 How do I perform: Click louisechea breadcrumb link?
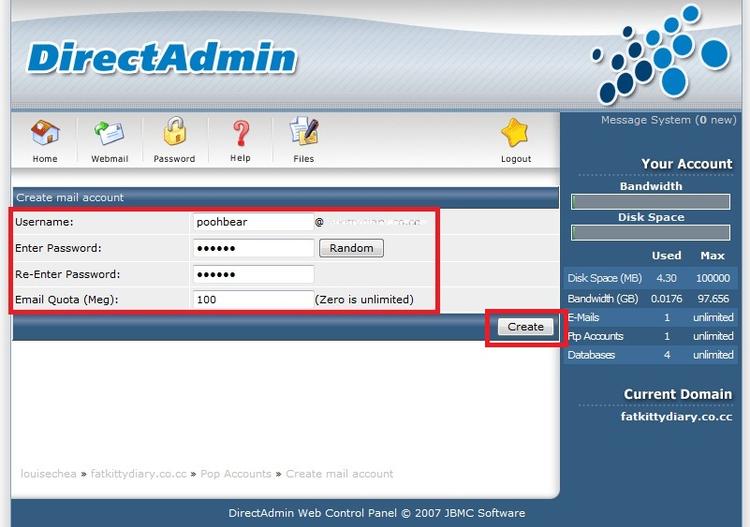(48, 474)
